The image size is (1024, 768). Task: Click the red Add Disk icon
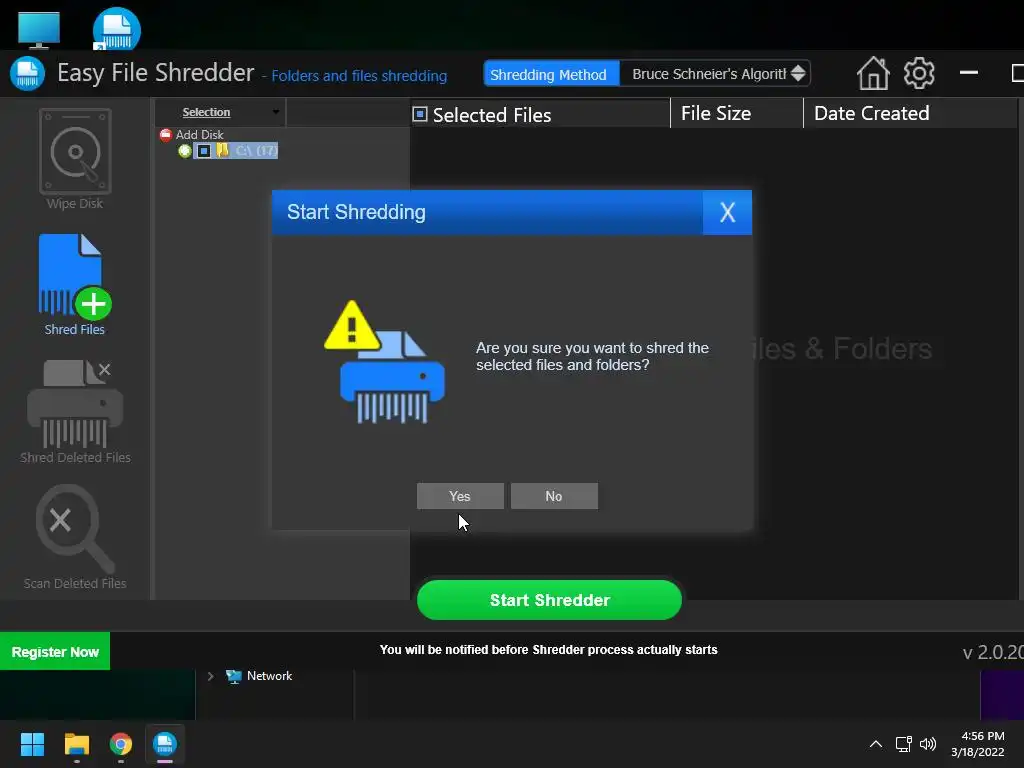coord(166,135)
